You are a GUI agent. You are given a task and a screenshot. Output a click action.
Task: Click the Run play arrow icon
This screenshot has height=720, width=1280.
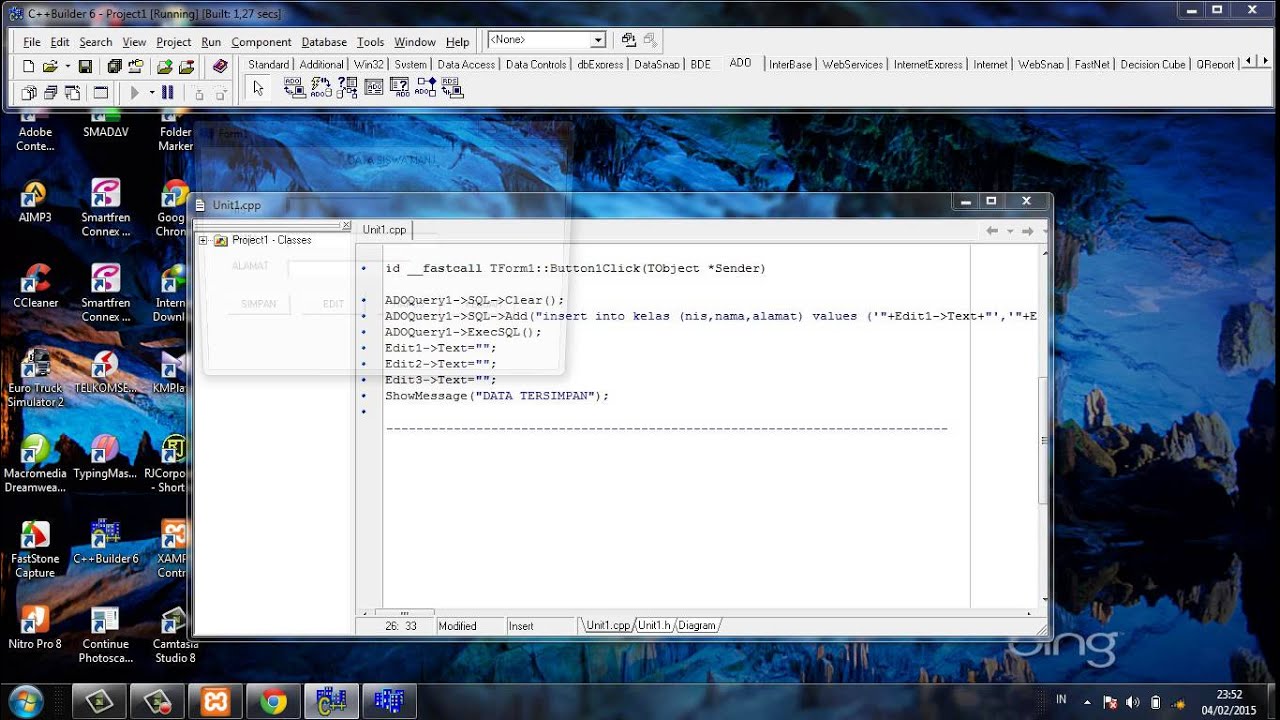[x=135, y=93]
